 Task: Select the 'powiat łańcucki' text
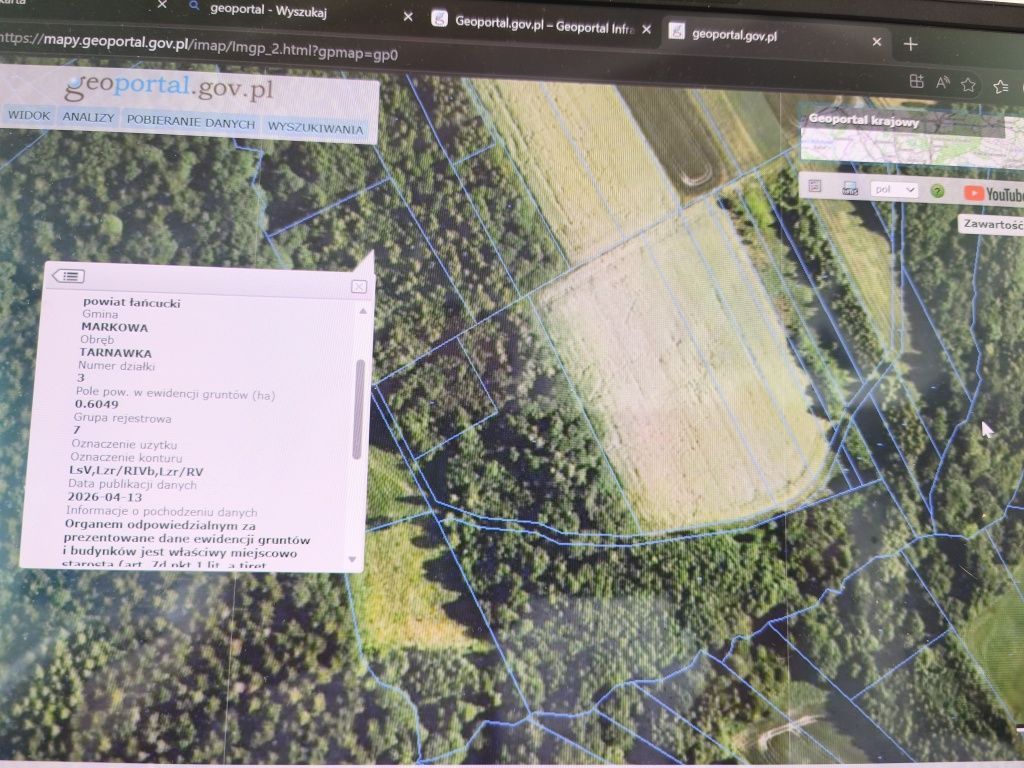click(131, 302)
